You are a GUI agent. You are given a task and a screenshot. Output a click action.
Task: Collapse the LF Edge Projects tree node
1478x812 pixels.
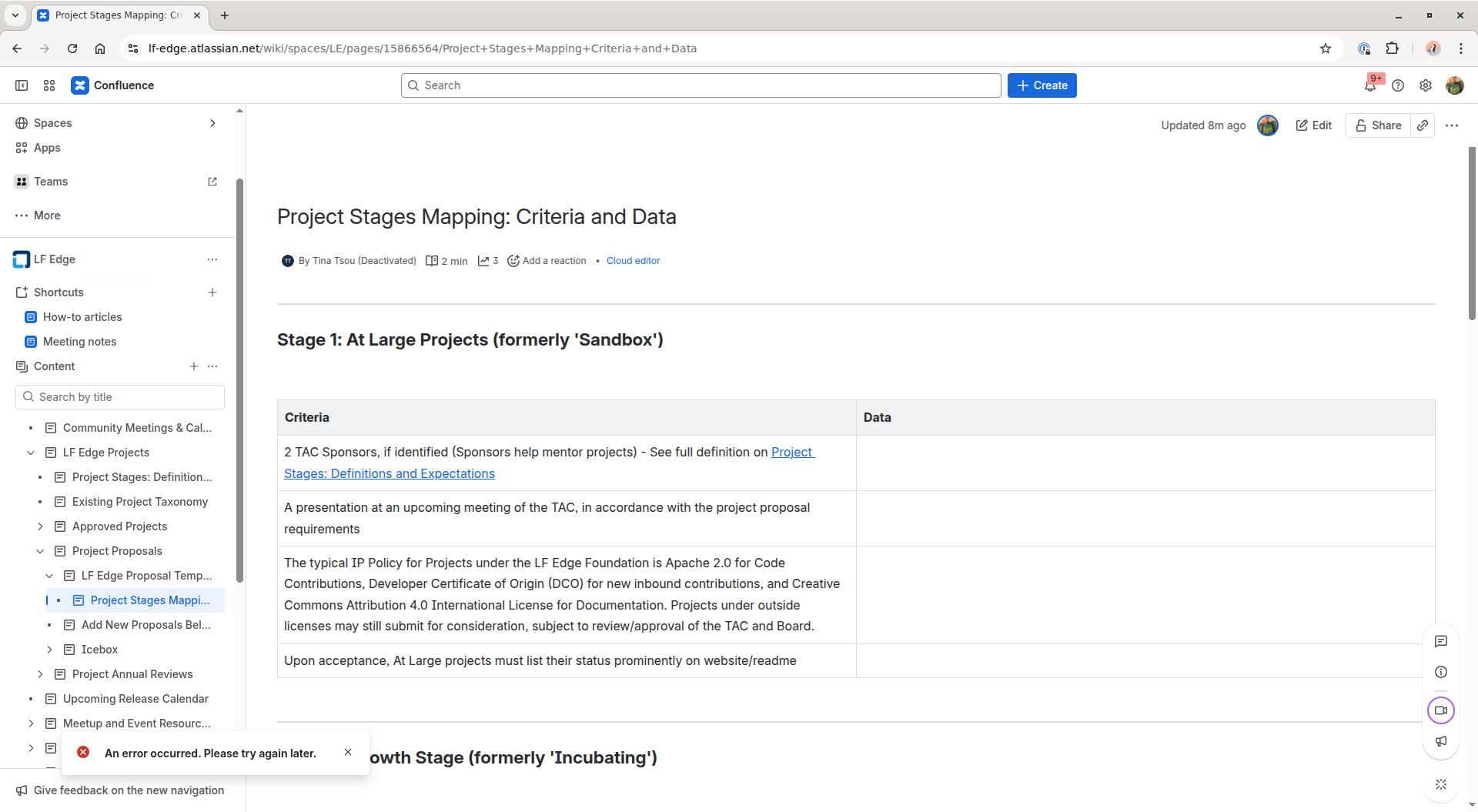coord(31,453)
